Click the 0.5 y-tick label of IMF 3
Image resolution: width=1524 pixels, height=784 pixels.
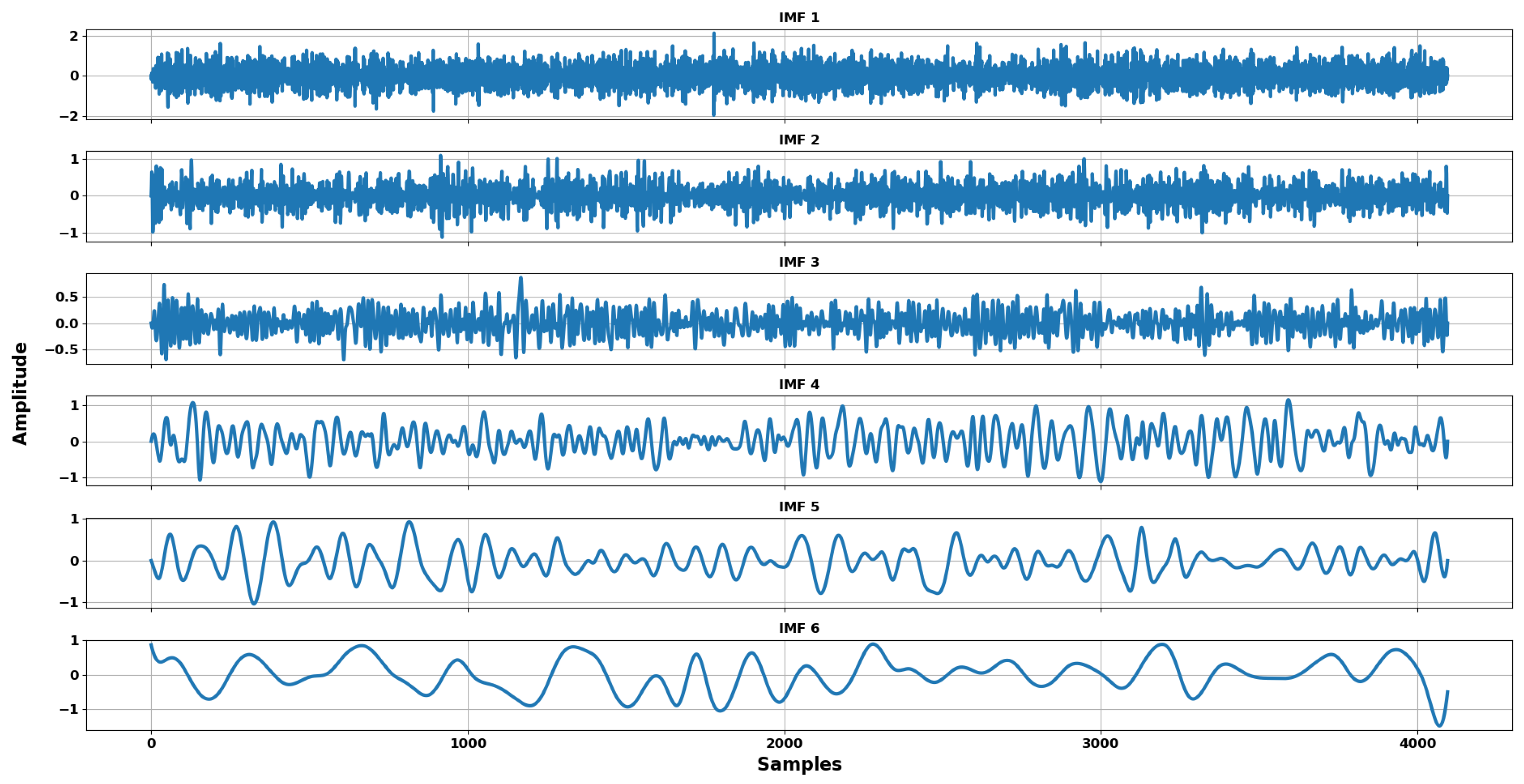67,297
